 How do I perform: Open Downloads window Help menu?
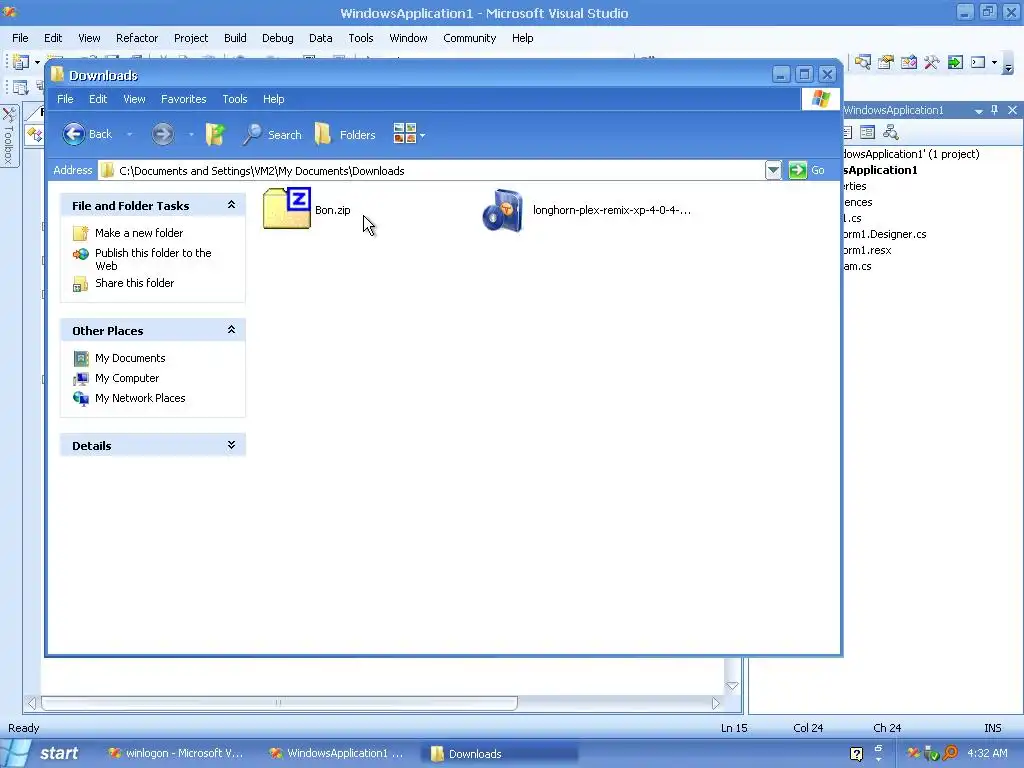[x=274, y=99]
